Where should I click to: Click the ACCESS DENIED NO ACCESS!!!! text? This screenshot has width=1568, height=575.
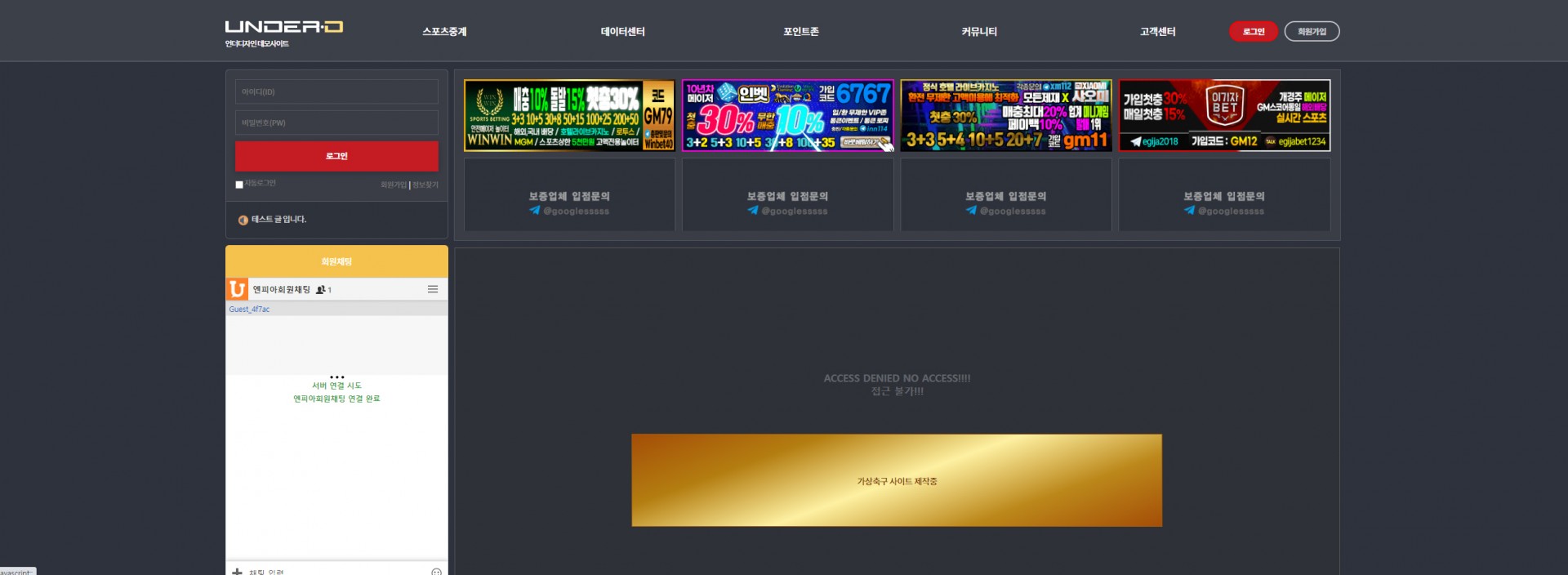[x=897, y=378]
